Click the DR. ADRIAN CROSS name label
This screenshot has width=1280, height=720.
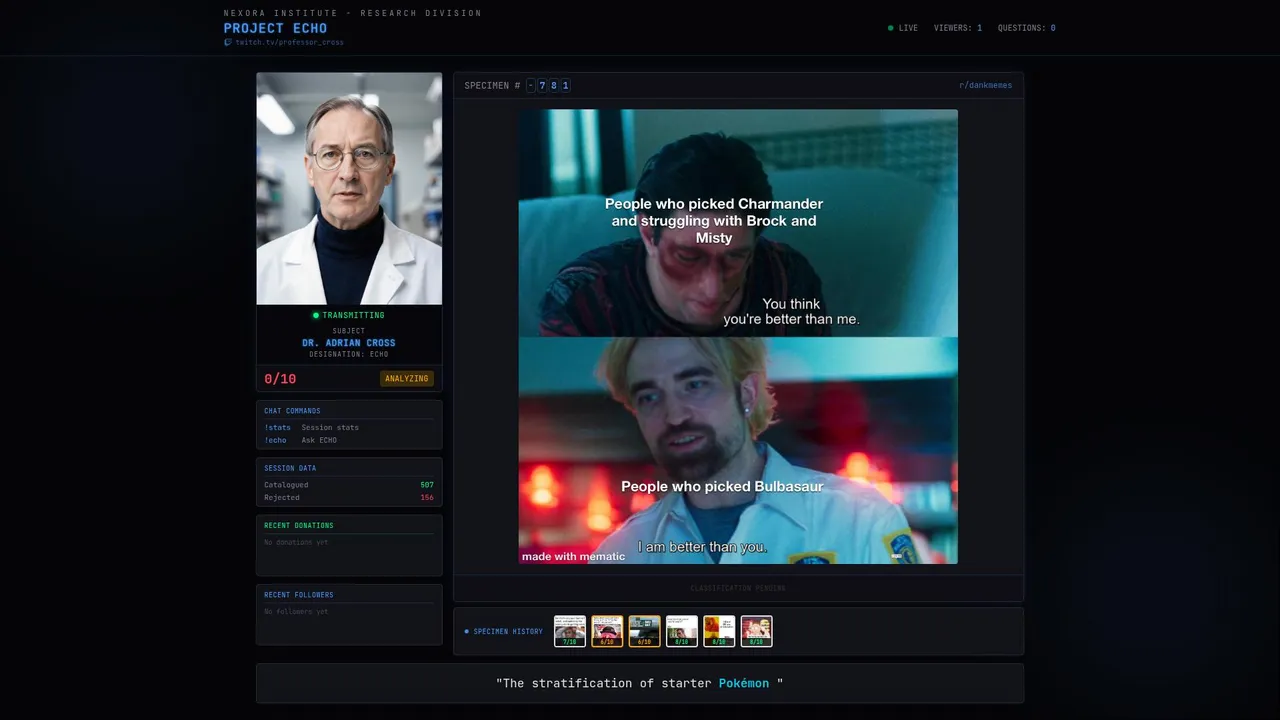click(349, 343)
